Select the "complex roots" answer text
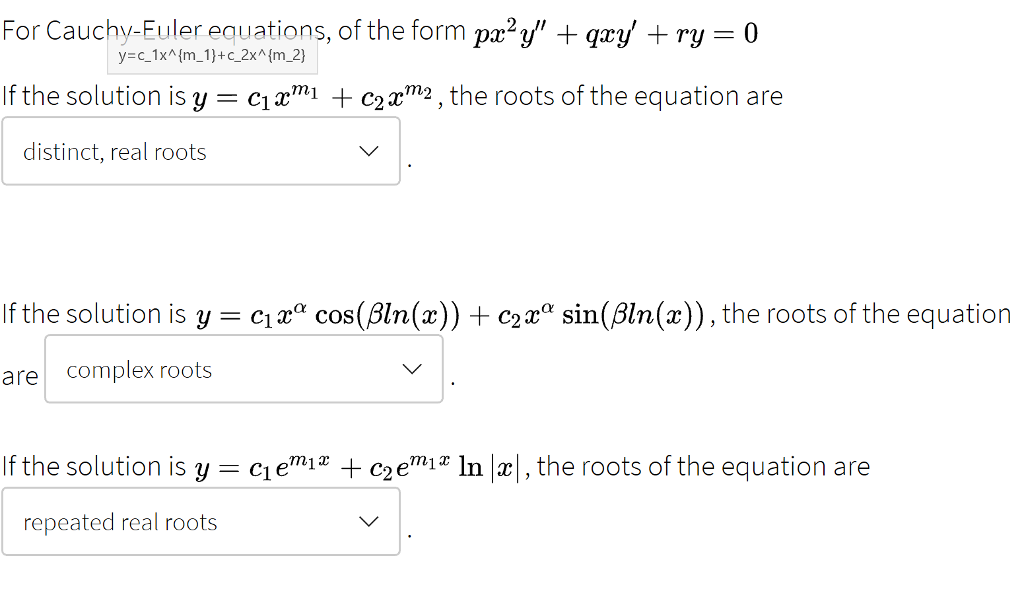This screenshot has width=1024, height=593. [x=137, y=369]
